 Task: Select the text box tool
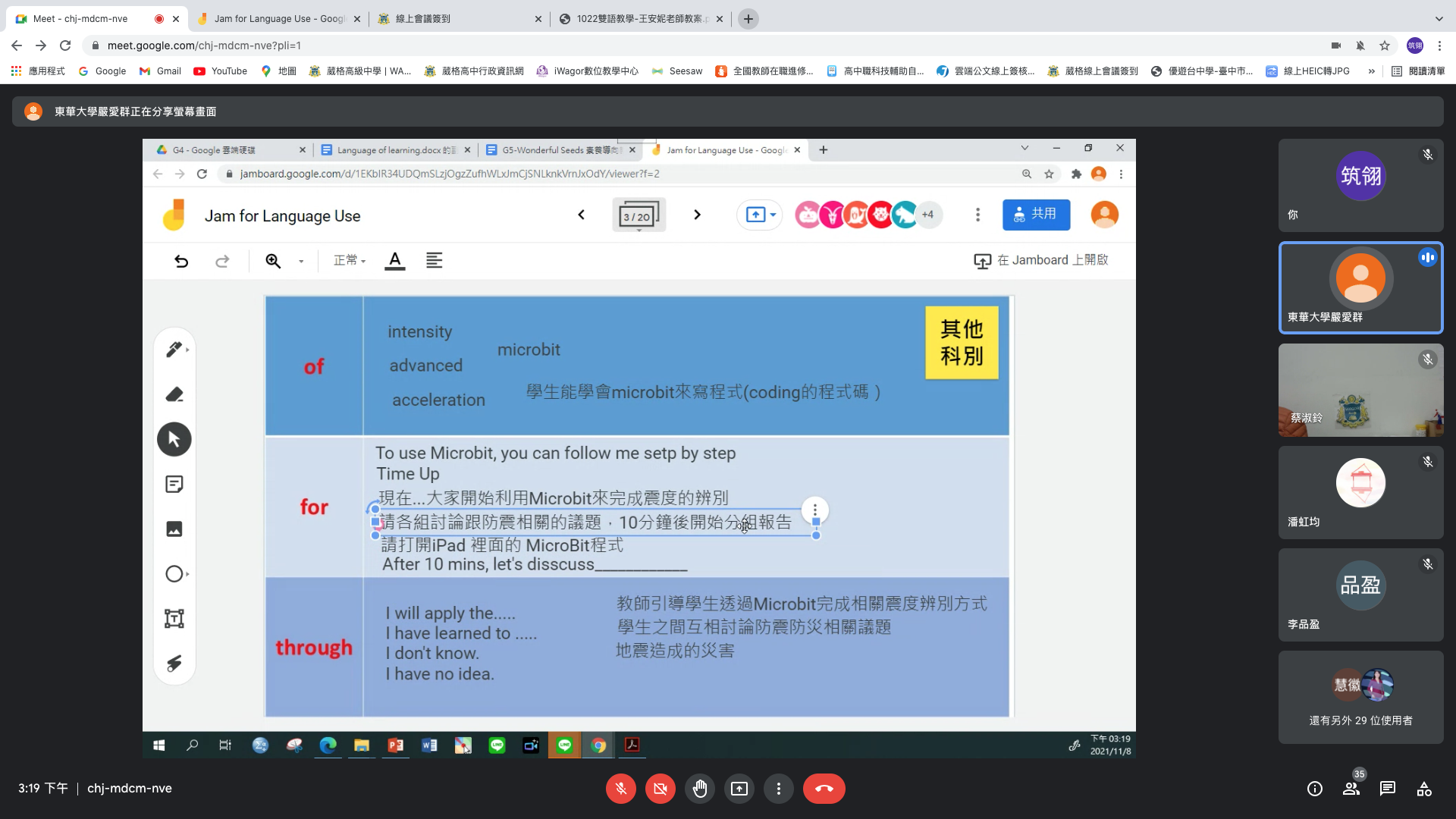click(174, 619)
